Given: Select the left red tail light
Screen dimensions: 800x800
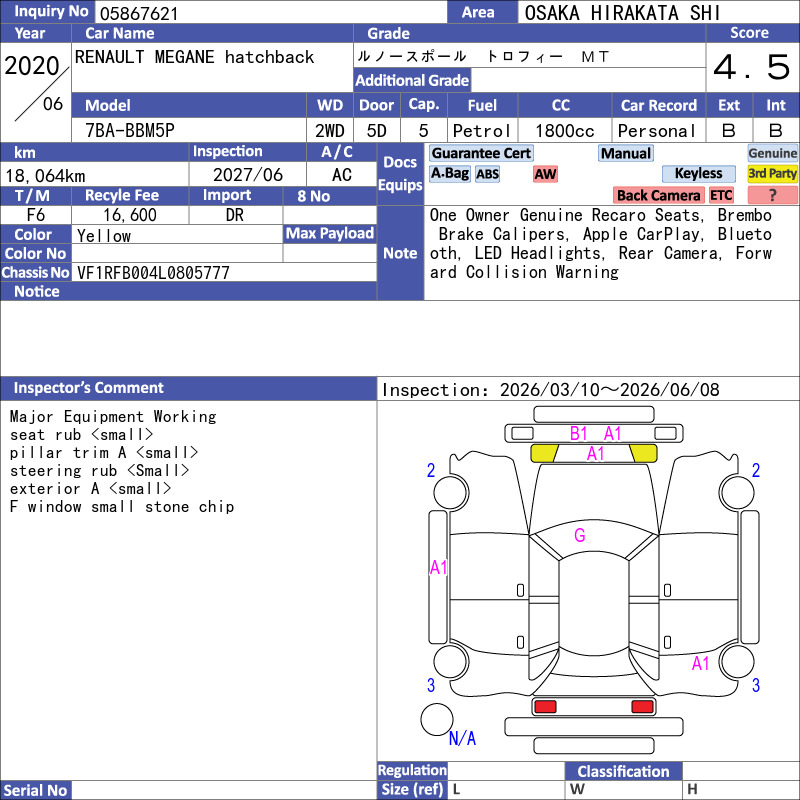Looking at the screenshot, I should coord(545,707).
